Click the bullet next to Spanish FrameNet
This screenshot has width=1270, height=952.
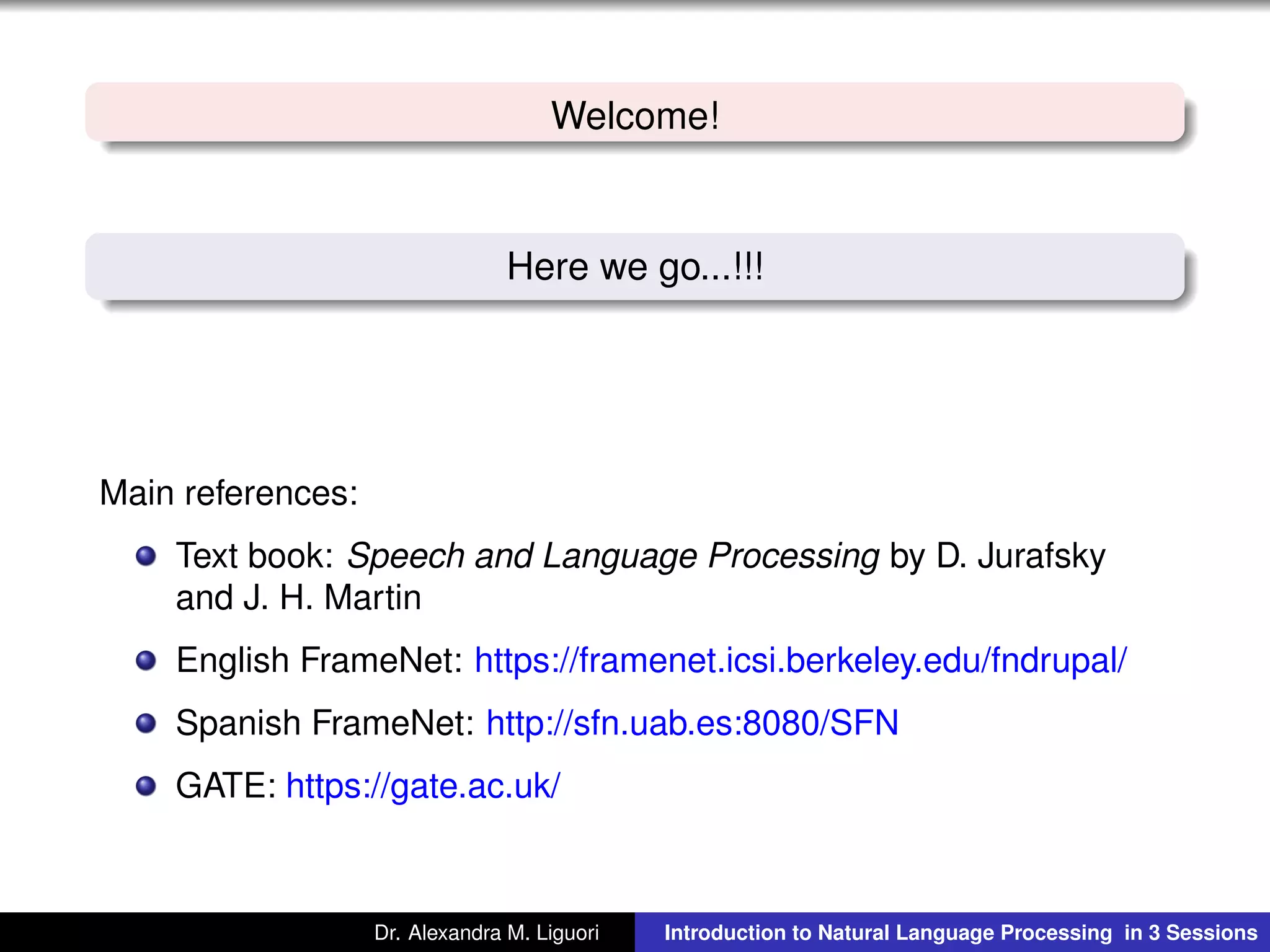146,723
